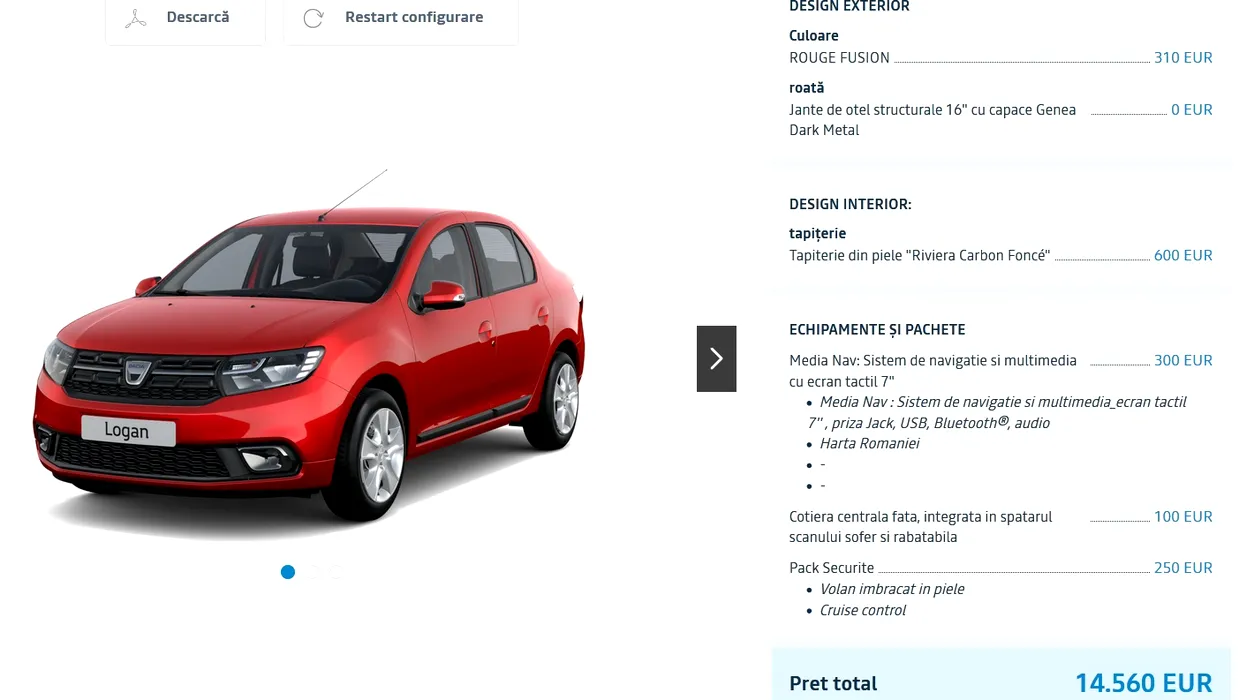Click the 600 EUR leather upholstery price
Viewport: 1239px width, 700px height.
pos(1183,256)
